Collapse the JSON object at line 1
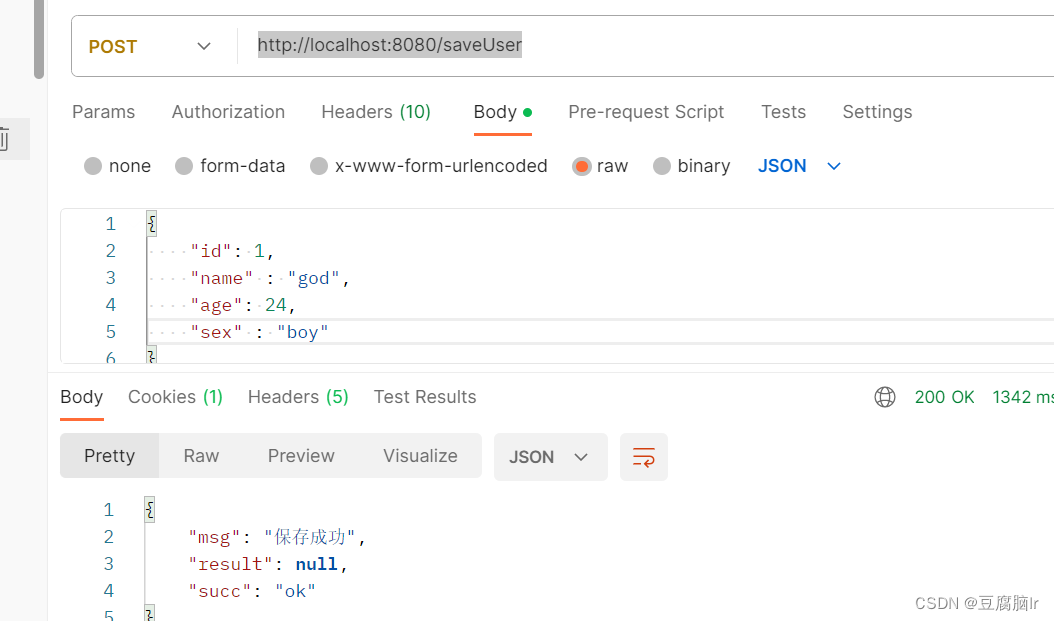The height and width of the screenshot is (621, 1054). tap(134, 222)
